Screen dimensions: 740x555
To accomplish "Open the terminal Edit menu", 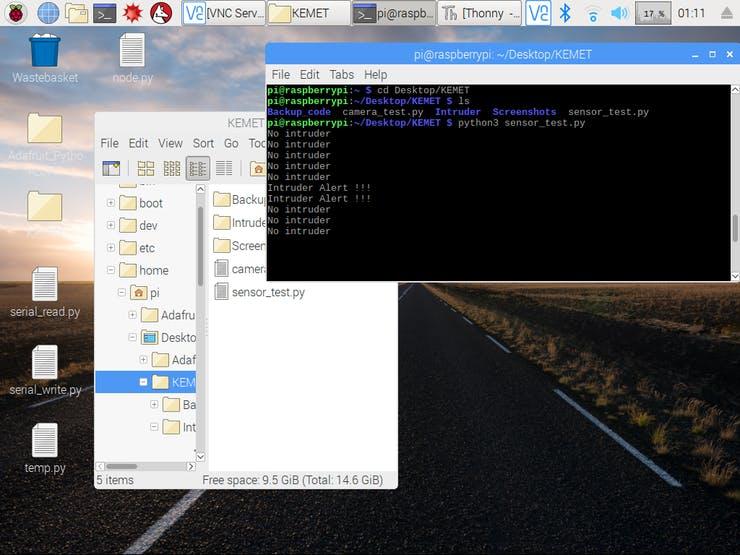I will pyautogui.click(x=310, y=75).
